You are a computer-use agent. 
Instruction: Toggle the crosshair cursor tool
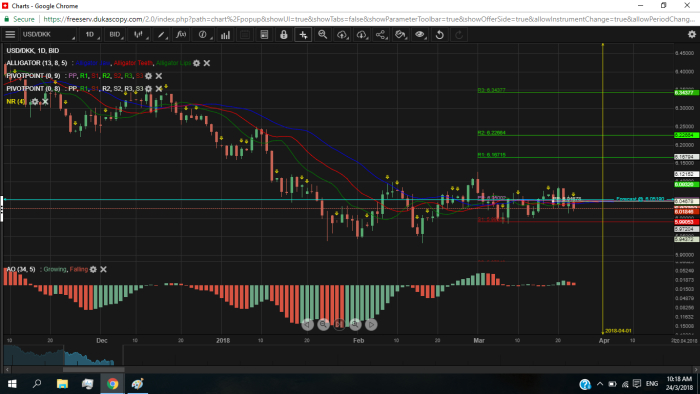(x=303, y=34)
